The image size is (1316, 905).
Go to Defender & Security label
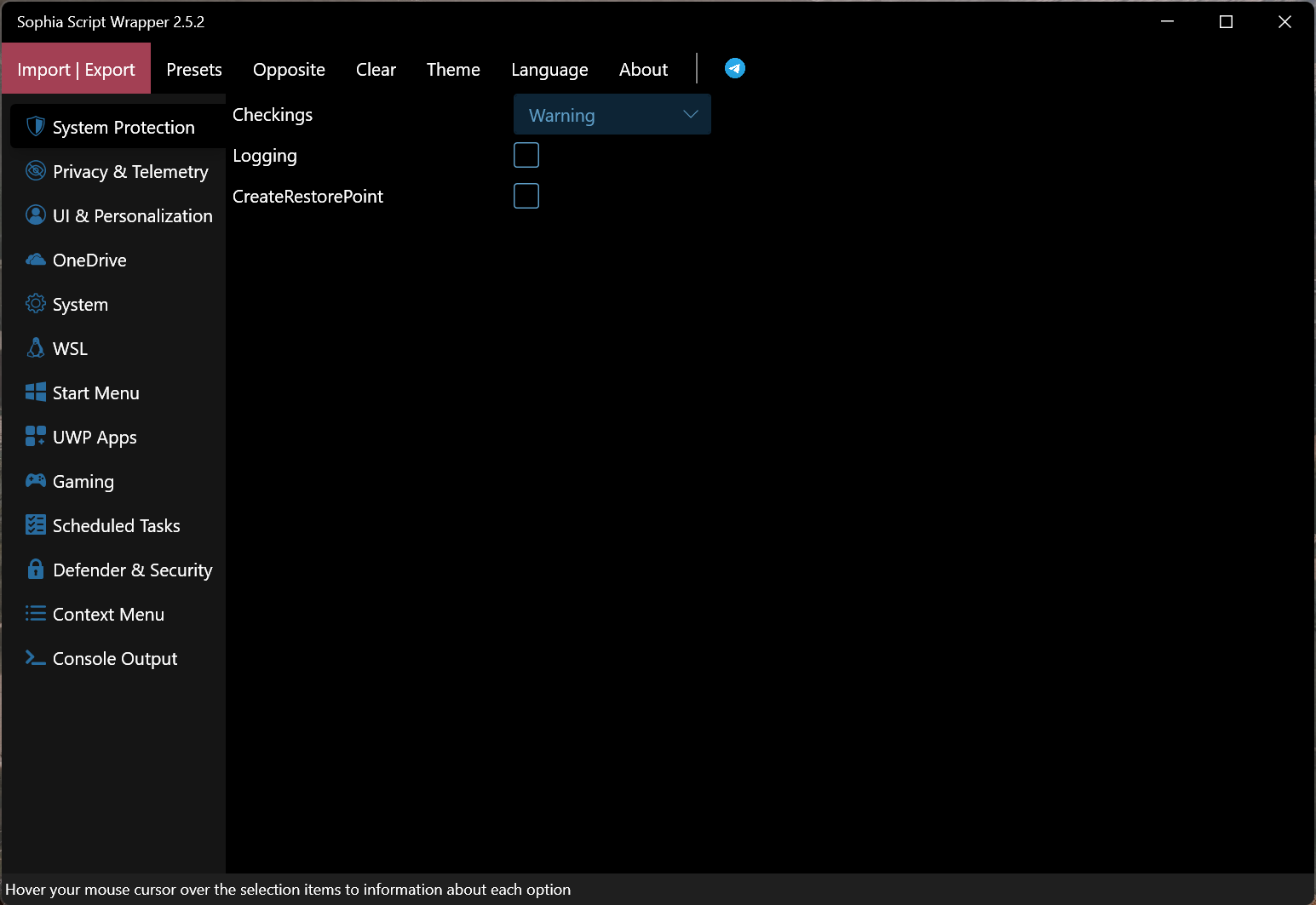pos(133,570)
